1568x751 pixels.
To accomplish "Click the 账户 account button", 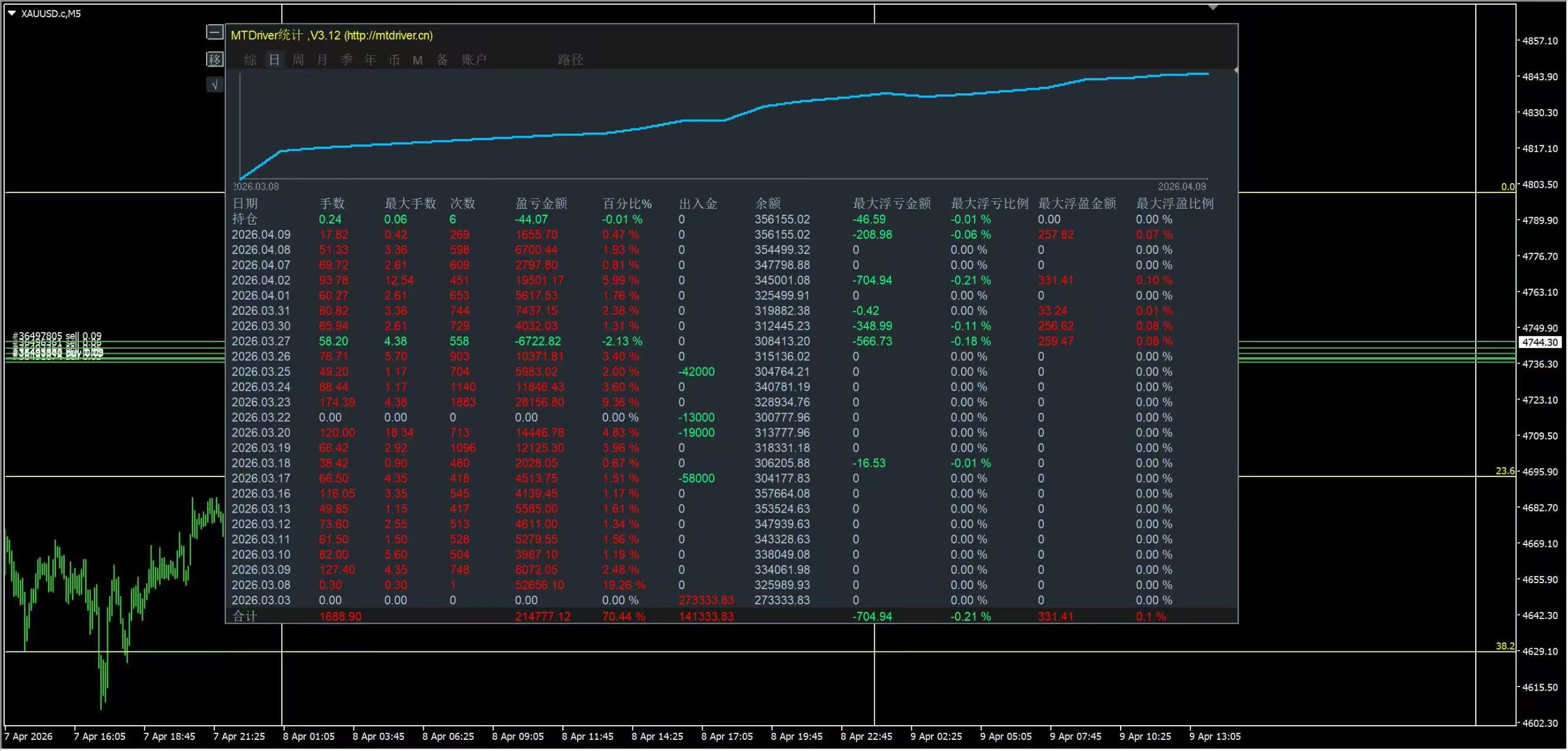I will pos(474,60).
